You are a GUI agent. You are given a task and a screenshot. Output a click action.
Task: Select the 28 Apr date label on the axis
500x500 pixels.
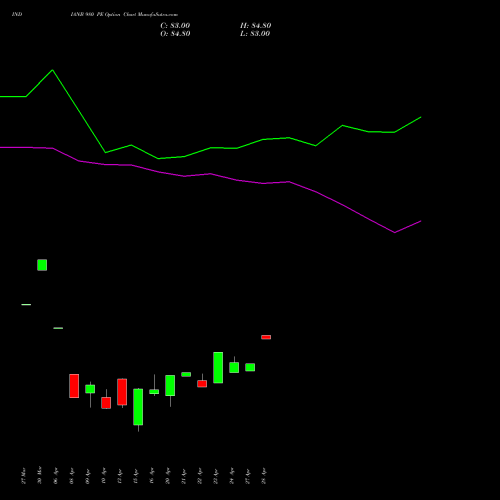click(x=263, y=477)
